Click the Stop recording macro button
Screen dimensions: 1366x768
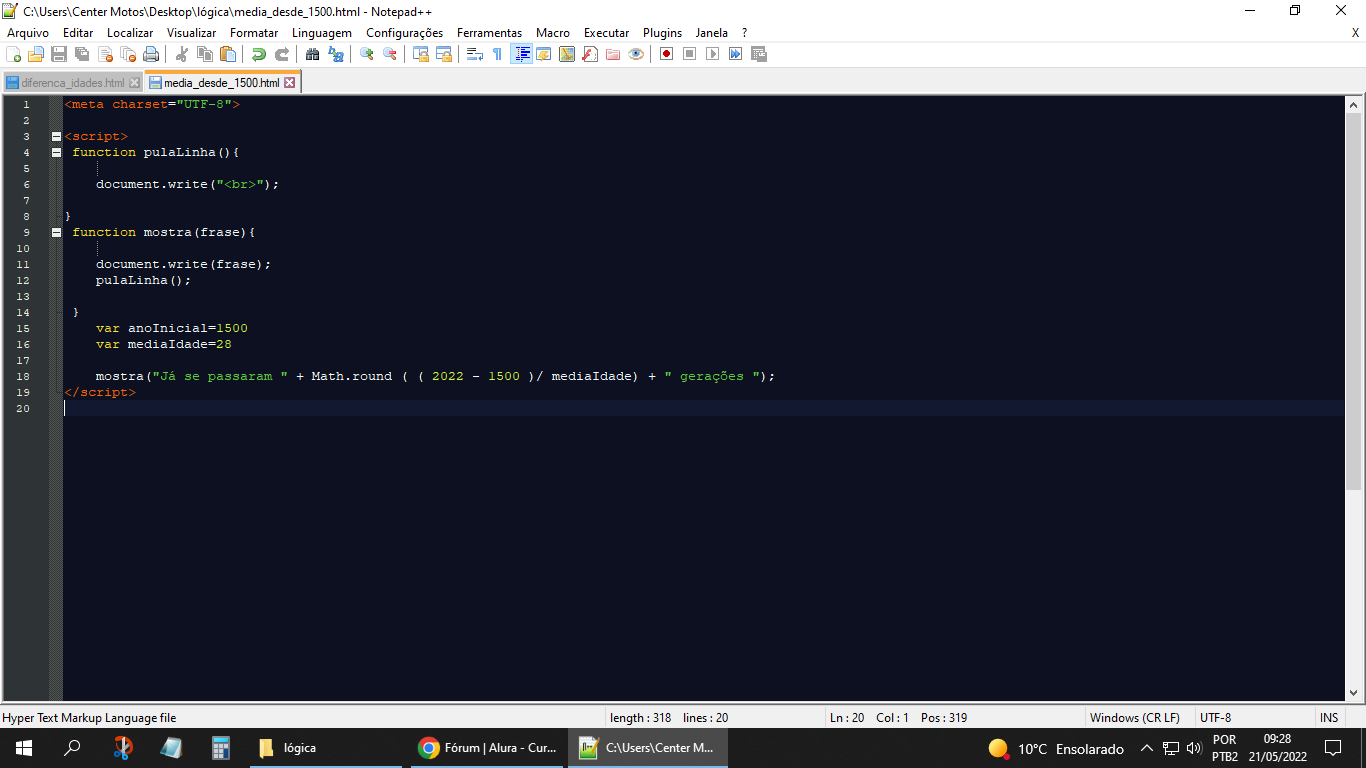[689, 54]
